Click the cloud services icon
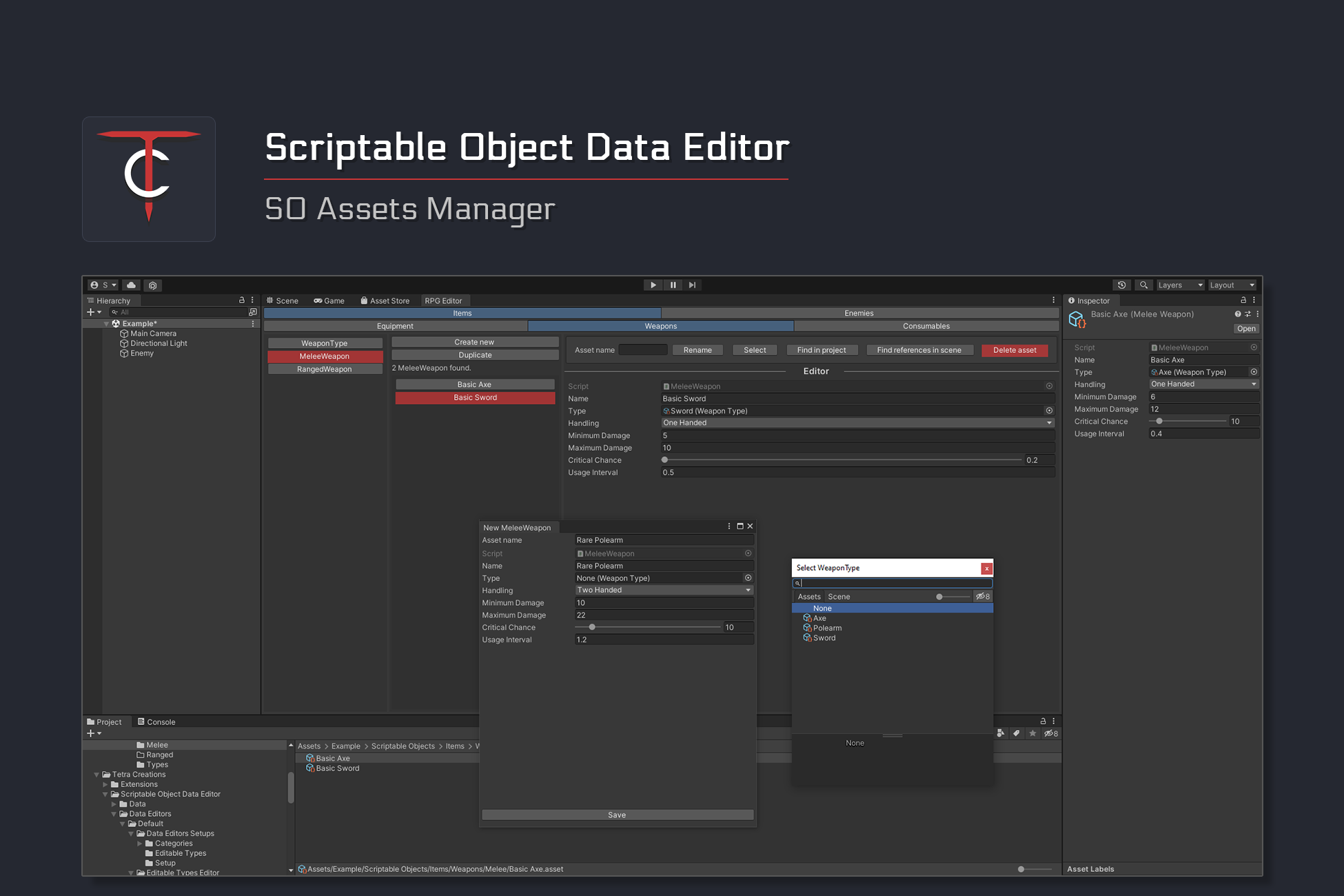Image resolution: width=1344 pixels, height=896 pixels. [132, 285]
